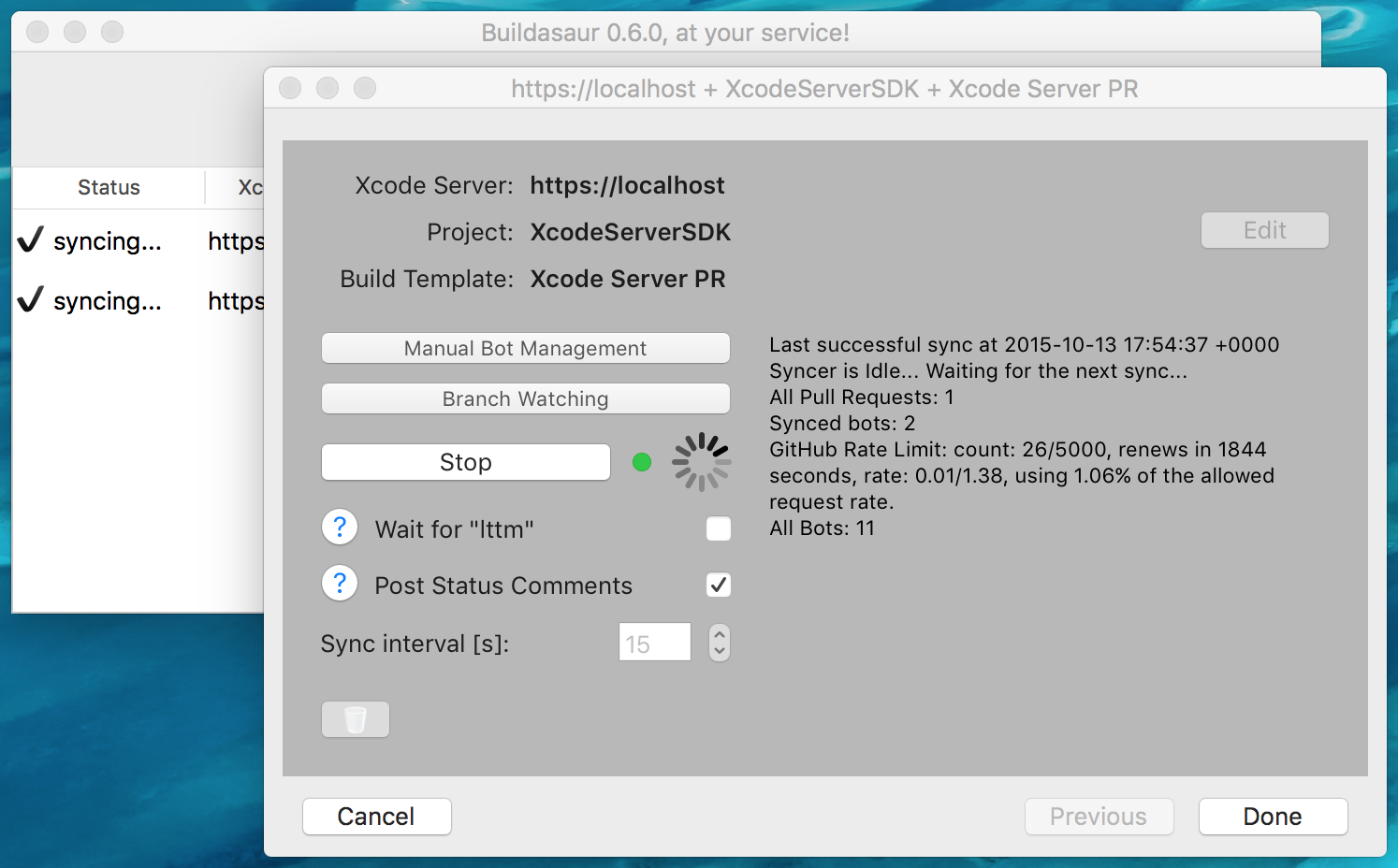Cancel the syncer dialog

(x=377, y=817)
